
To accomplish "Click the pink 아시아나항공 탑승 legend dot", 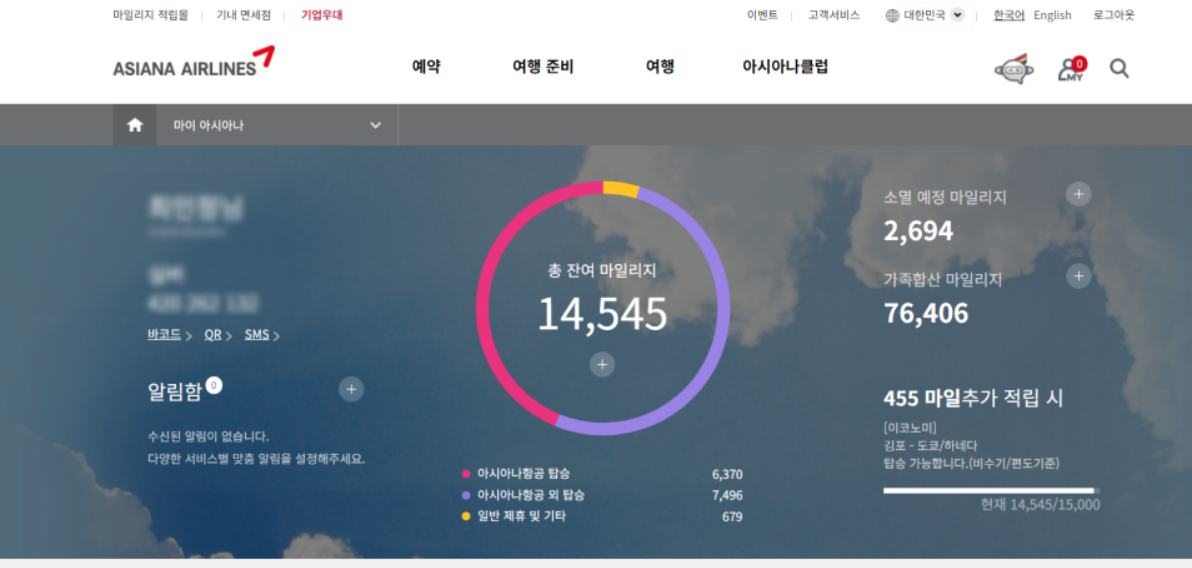I will [466, 474].
